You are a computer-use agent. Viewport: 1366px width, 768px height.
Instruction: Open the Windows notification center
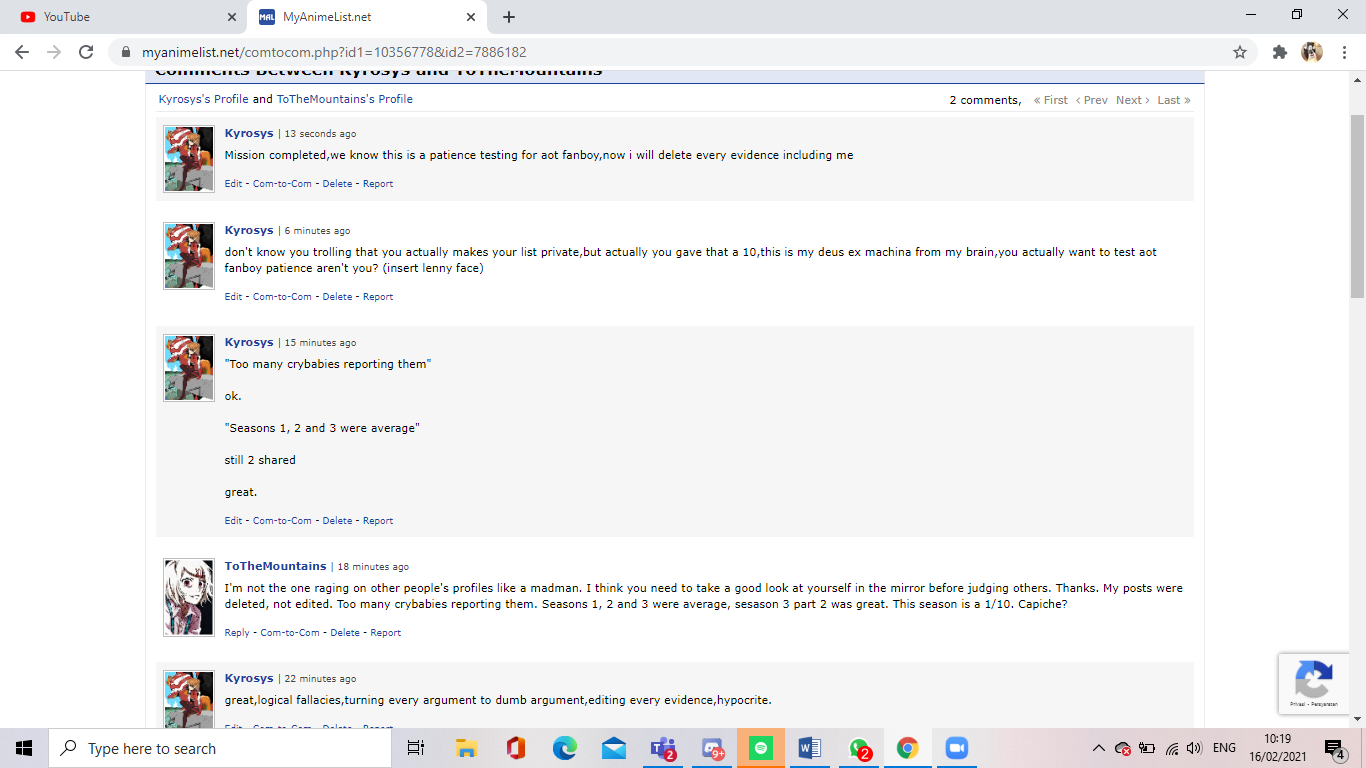point(1334,748)
